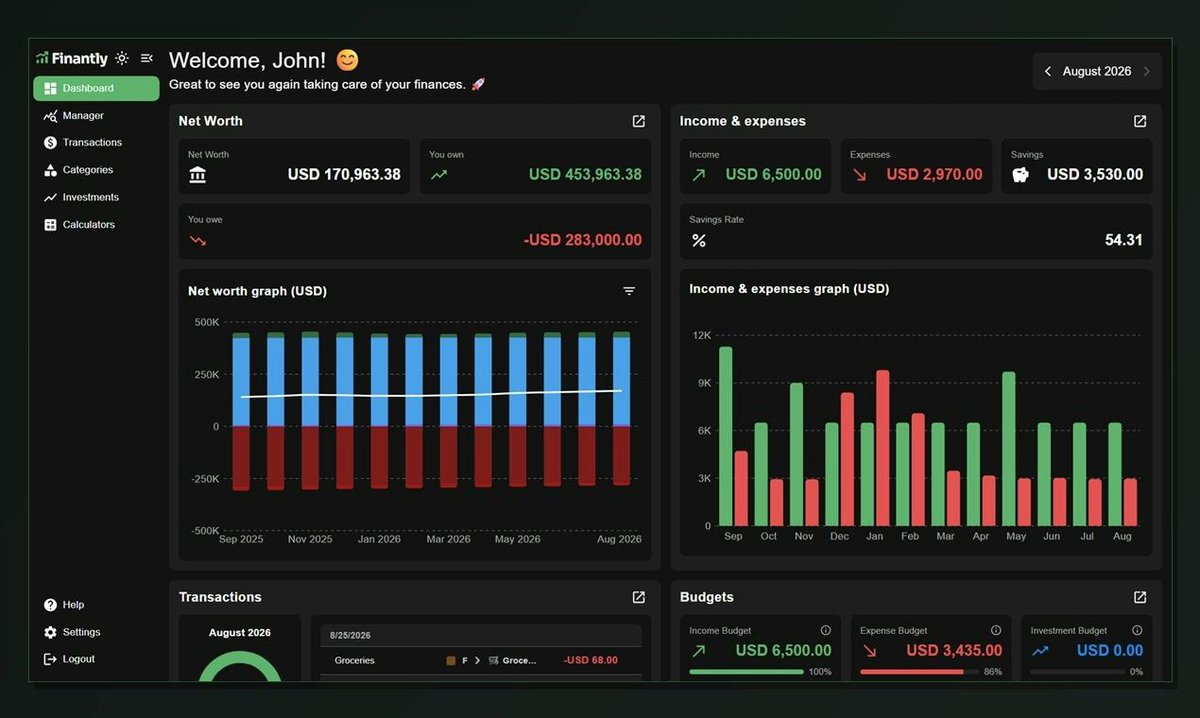Collapse the sidebar menu icon
The height and width of the screenshot is (718, 1200).
coord(147,59)
